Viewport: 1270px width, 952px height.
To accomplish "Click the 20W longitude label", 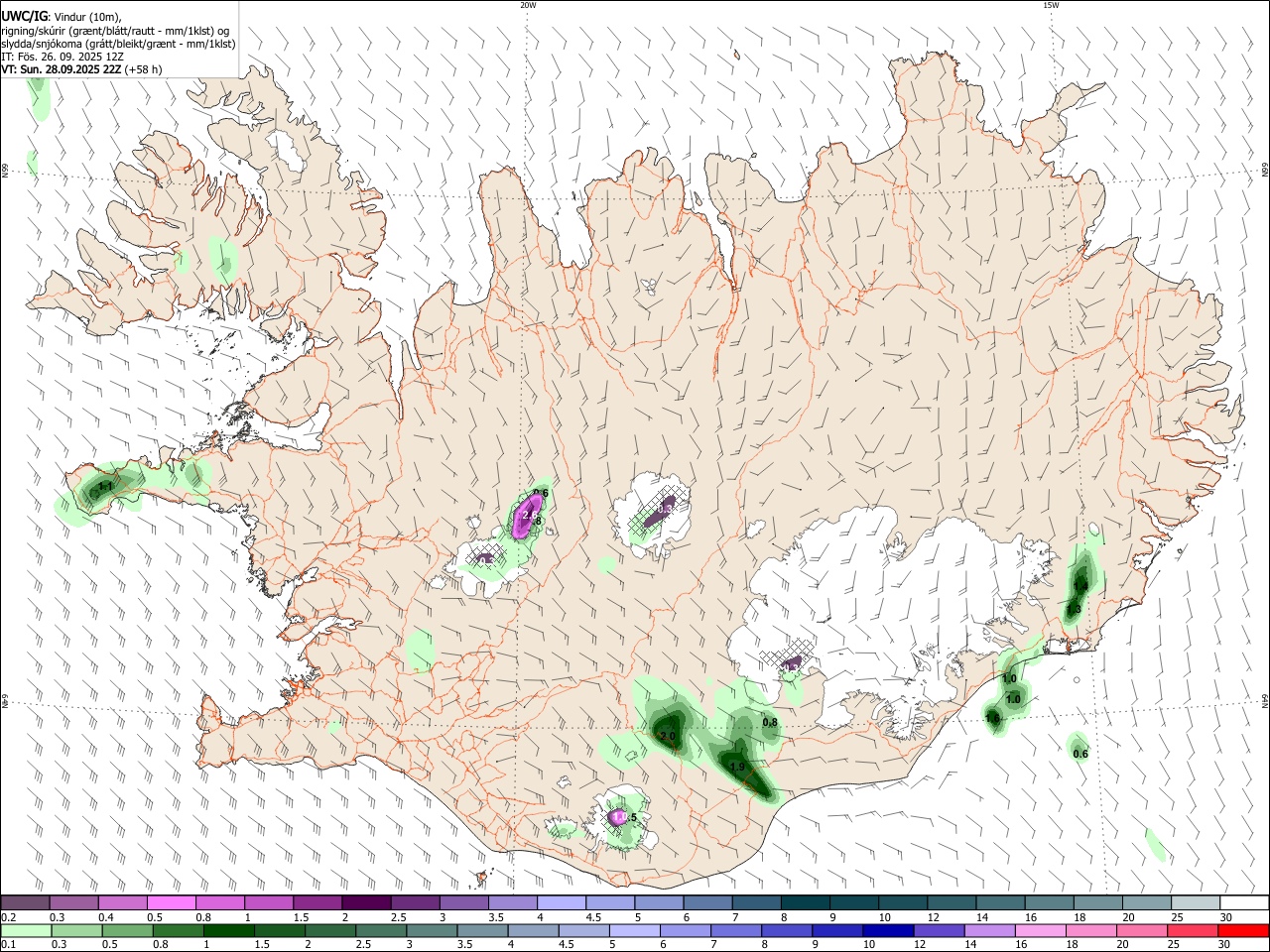I will (528, 5).
